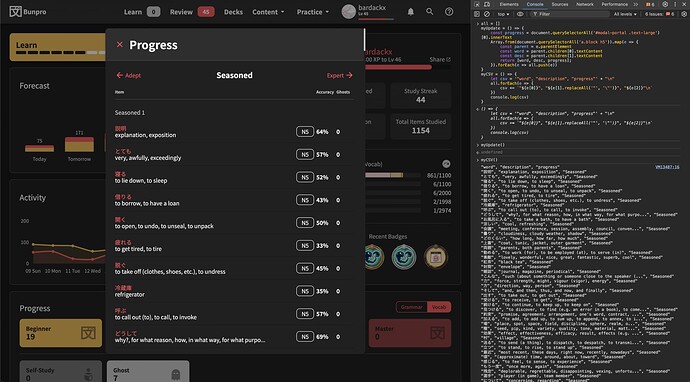This screenshot has height=382, width=690.
Task: Click the Beginner card Bunpro icon
Action: 88,333
